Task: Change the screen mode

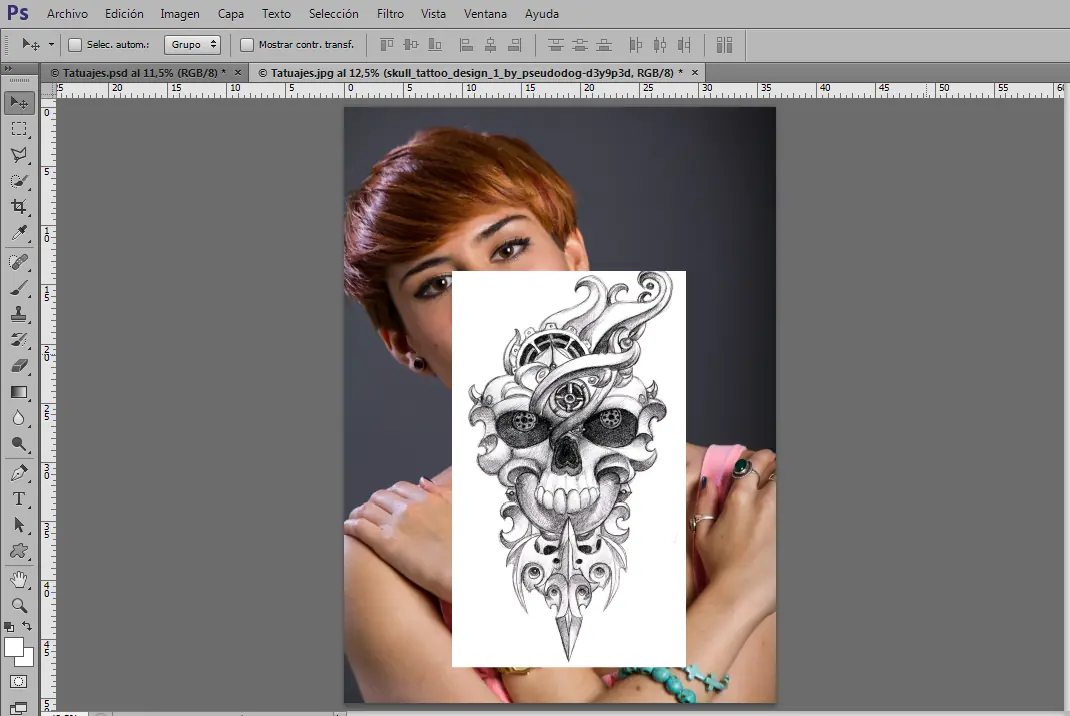Action: coord(18,708)
